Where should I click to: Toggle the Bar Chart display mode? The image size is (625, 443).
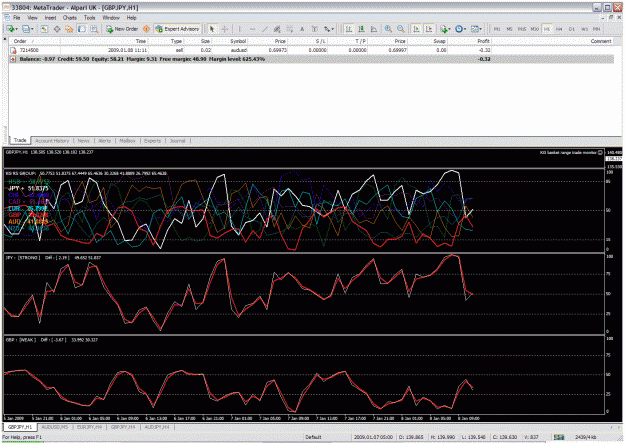click(x=349, y=29)
